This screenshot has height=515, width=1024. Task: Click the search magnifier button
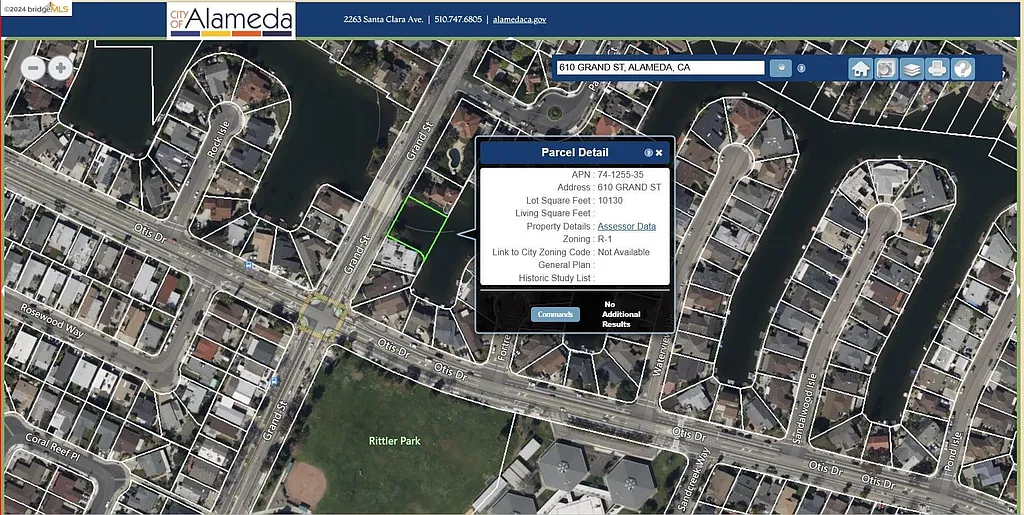coord(781,67)
